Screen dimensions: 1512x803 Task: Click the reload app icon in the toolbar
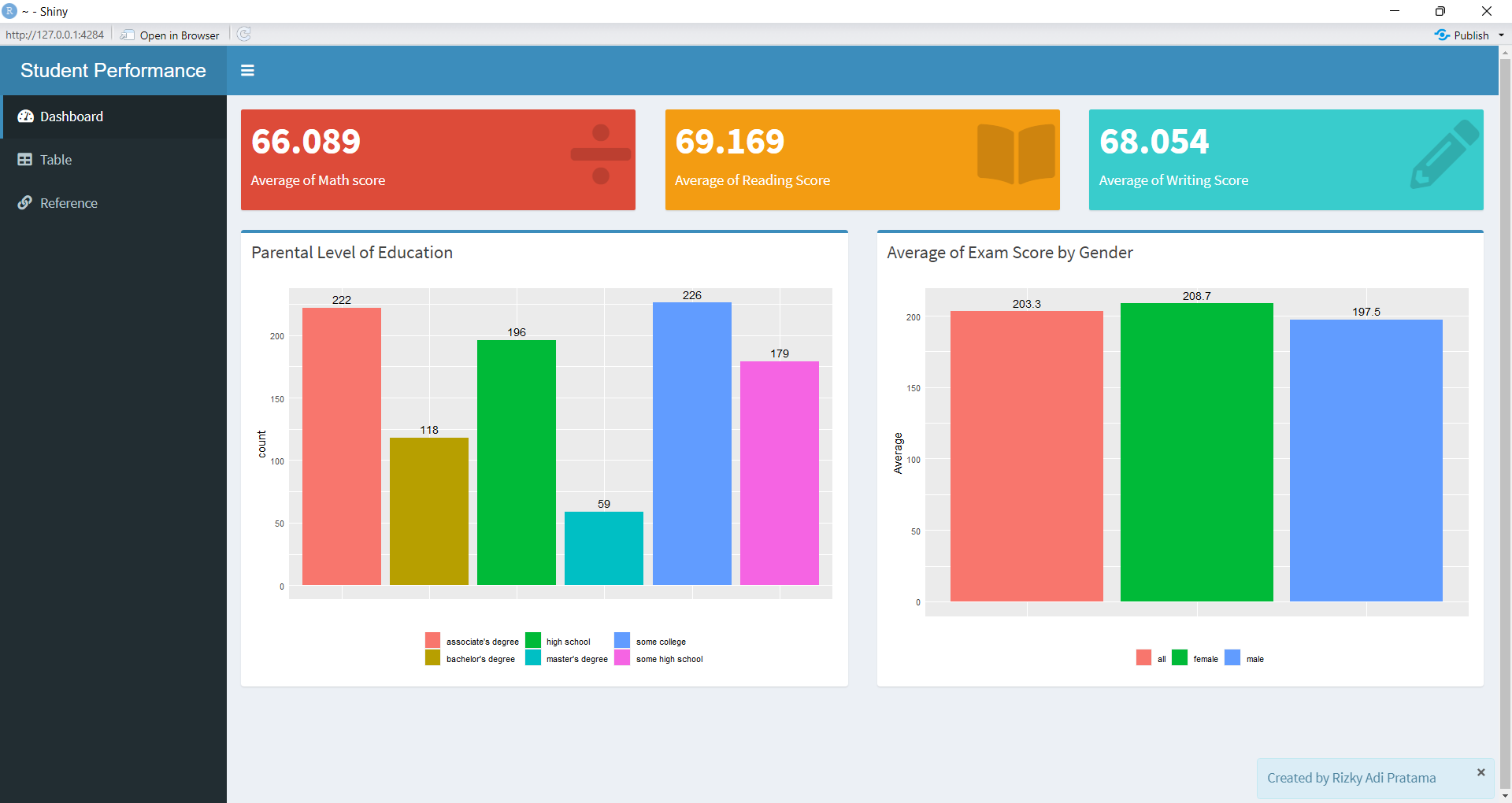pyautogui.click(x=244, y=34)
